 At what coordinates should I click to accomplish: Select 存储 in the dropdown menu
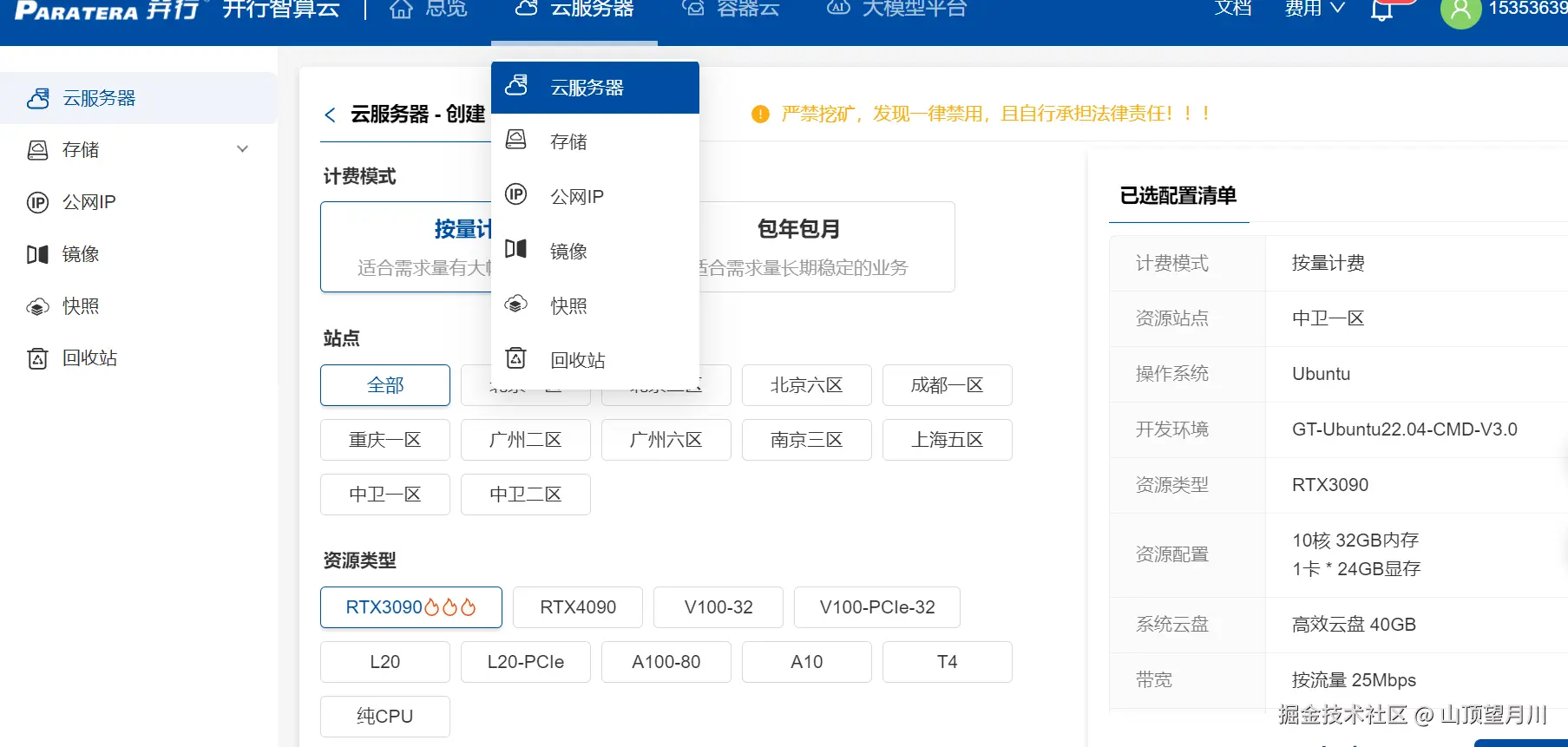point(595,141)
